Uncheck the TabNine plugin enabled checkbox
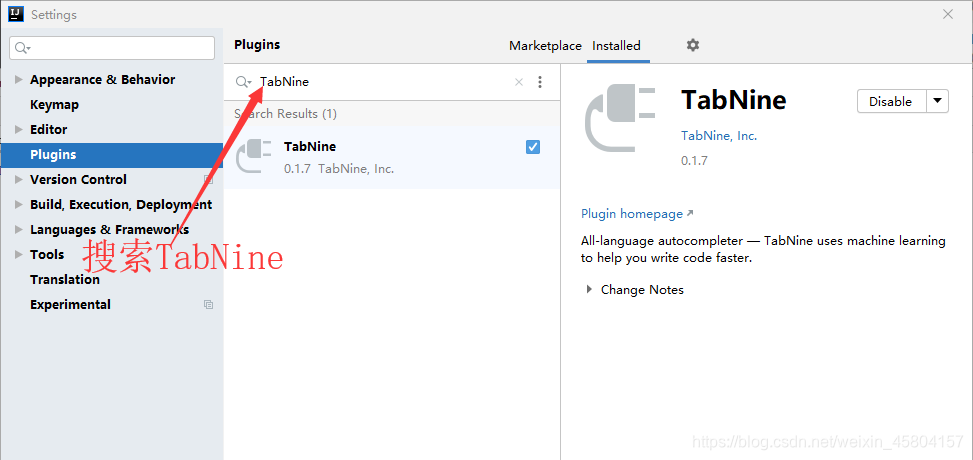 point(532,147)
